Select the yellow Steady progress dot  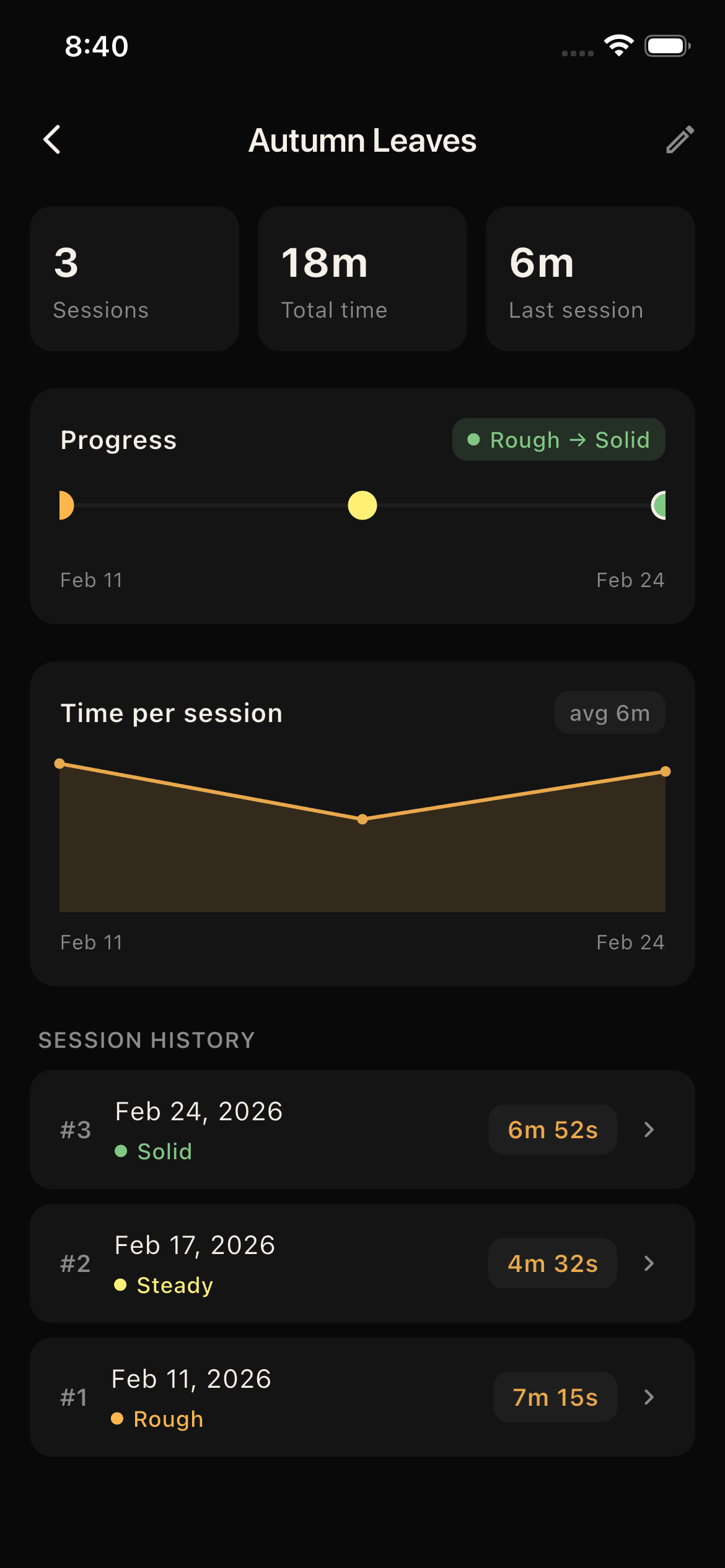[x=362, y=505]
